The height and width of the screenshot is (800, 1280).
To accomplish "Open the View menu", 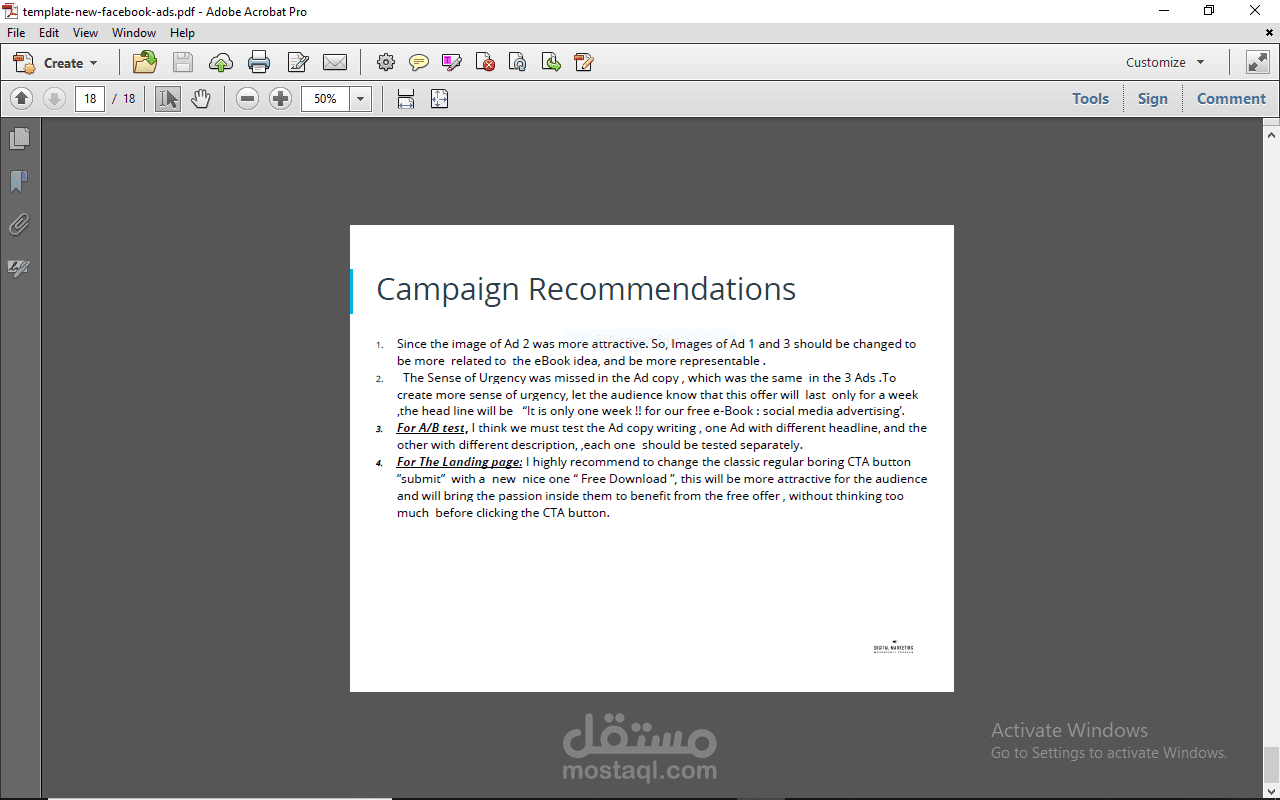I will (x=85, y=32).
